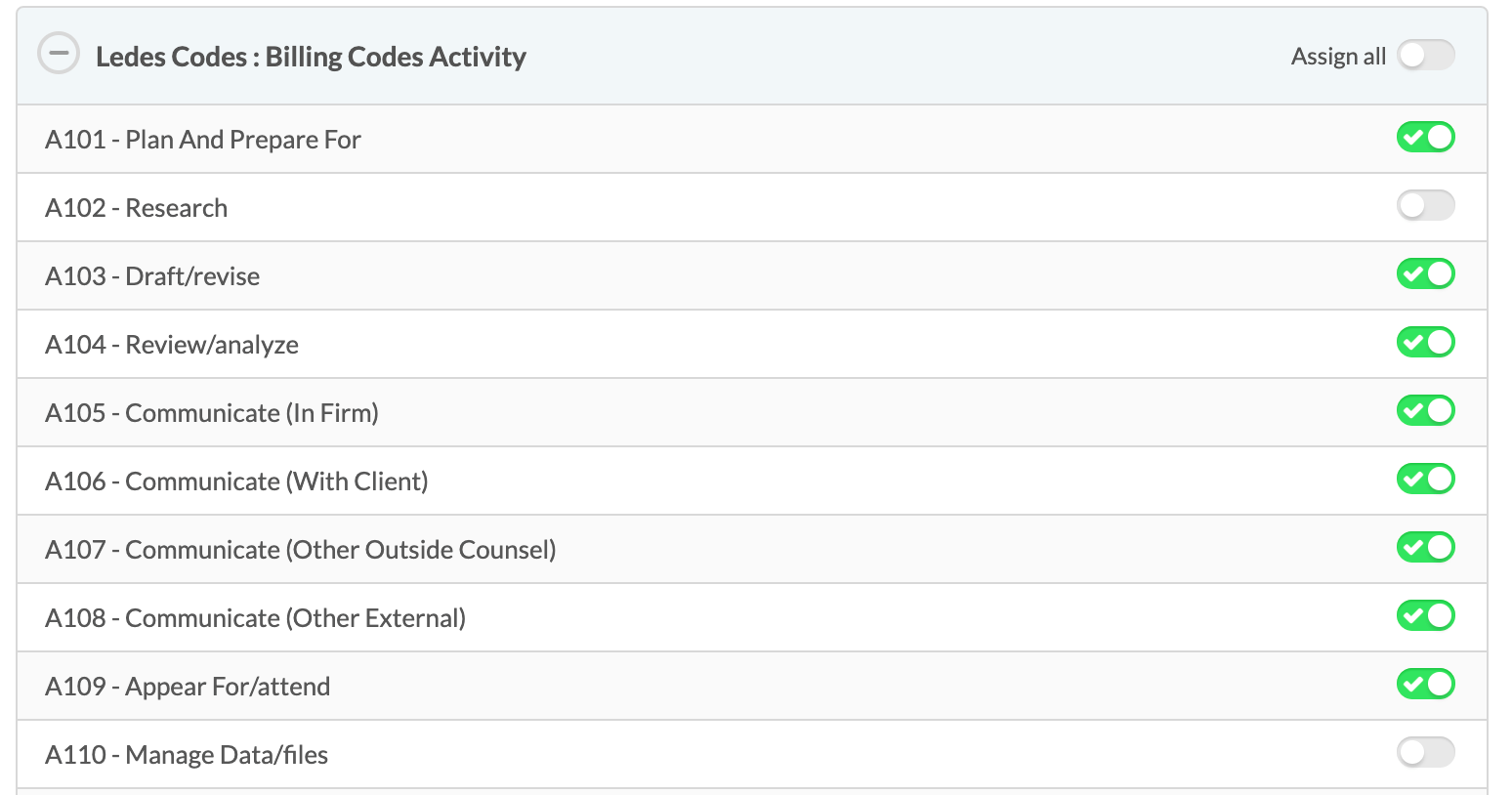Enable A110 Manage Data/files toggle
Image resolution: width=1512 pixels, height=795 pixels.
1425,753
